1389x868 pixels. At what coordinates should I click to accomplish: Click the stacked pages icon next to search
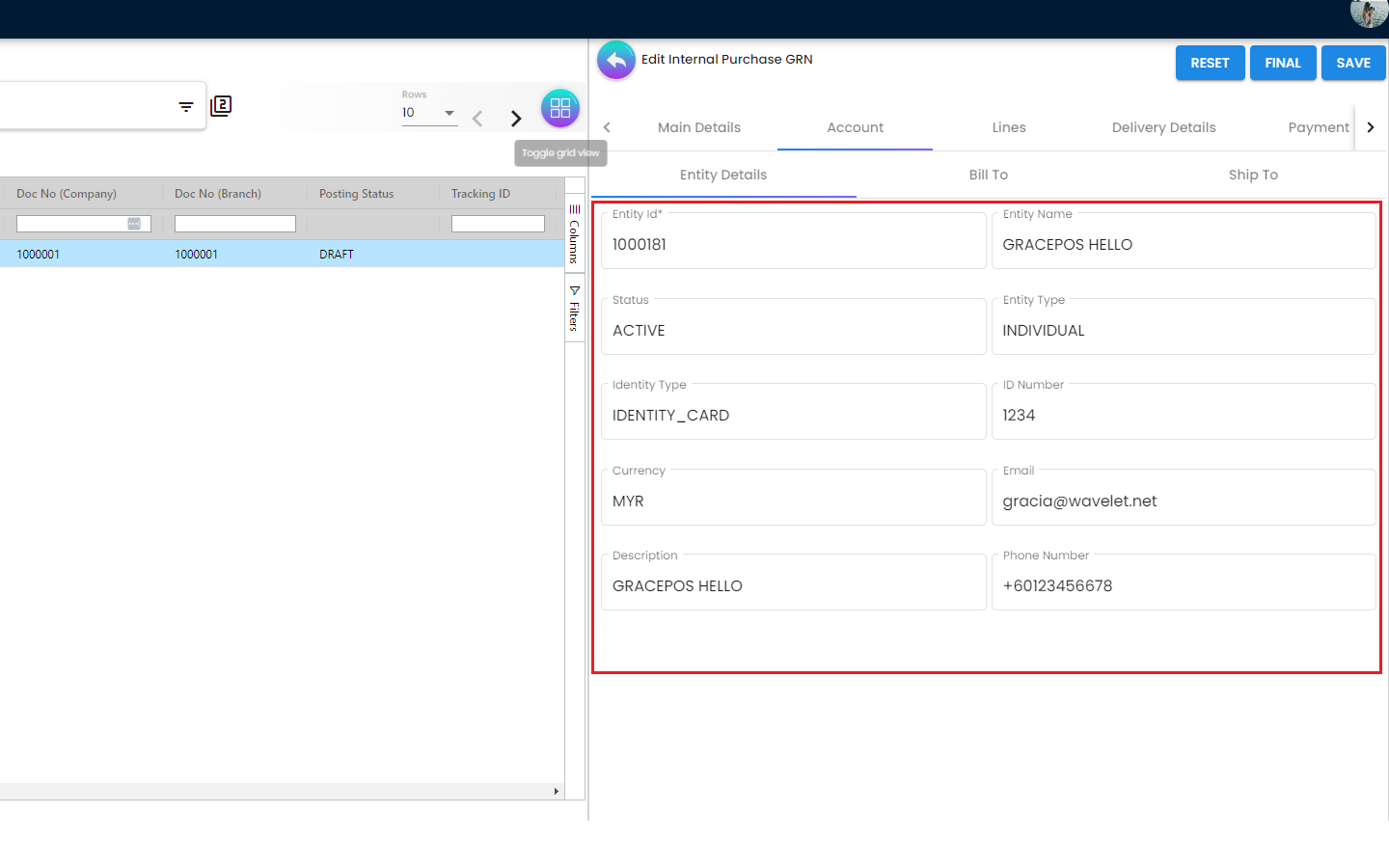[221, 106]
